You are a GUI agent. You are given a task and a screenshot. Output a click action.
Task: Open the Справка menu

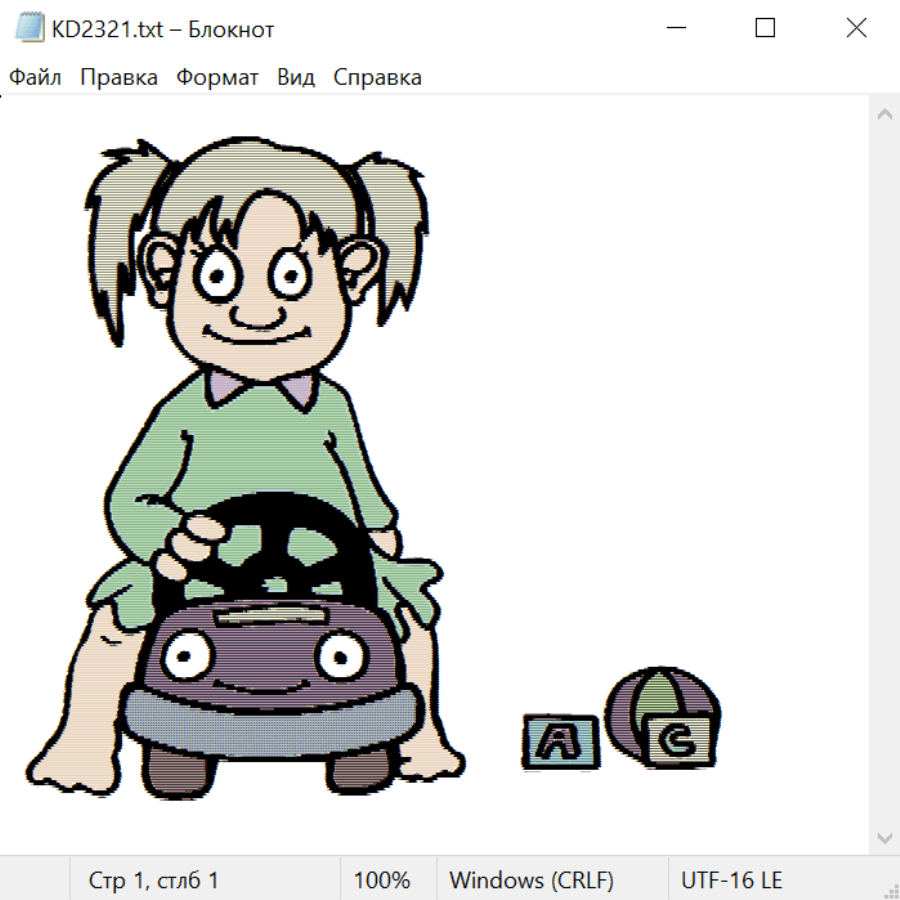pos(377,78)
